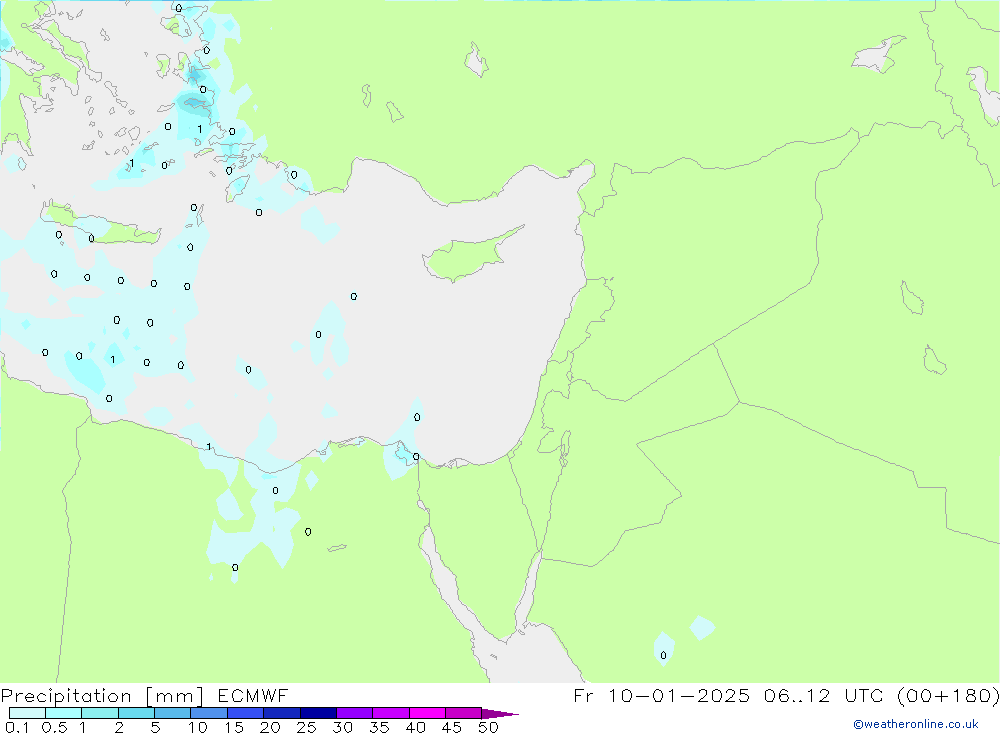The image size is (1000, 733).
Task: Click the weatheronline.co.uk copyright link
Action: pyautogui.click(x=916, y=724)
